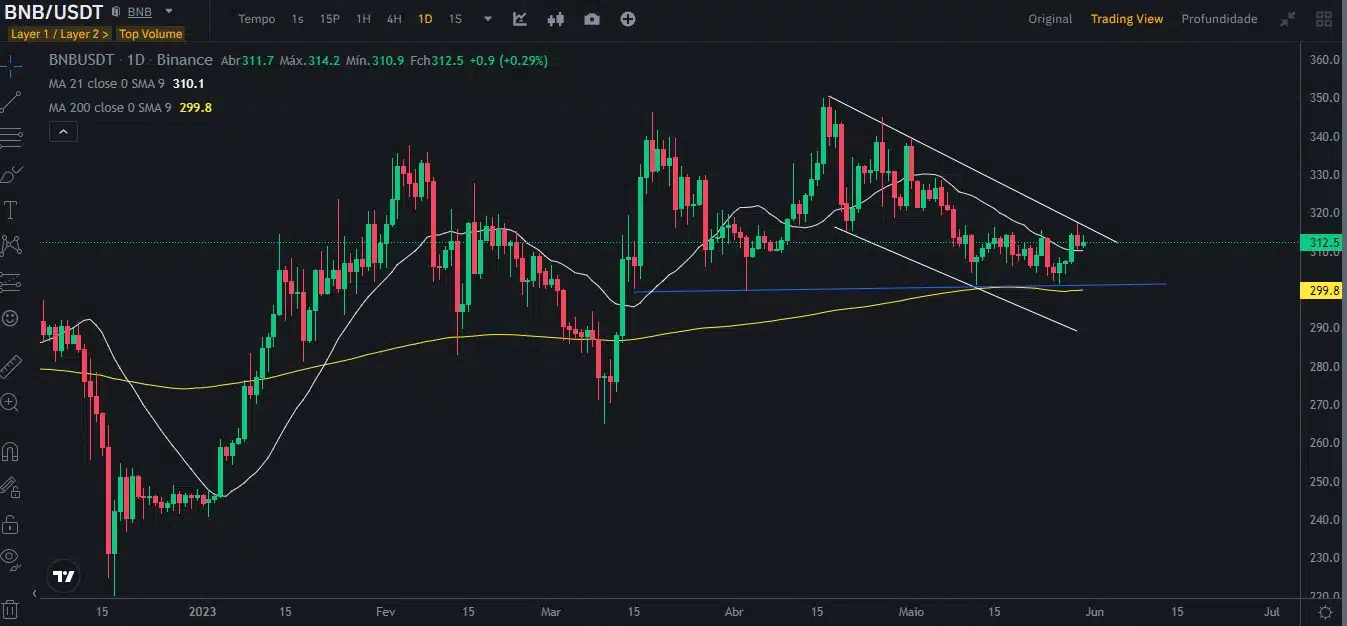
Task: Click the BNBUSDT 1D Binance symbol title
Action: [130, 60]
